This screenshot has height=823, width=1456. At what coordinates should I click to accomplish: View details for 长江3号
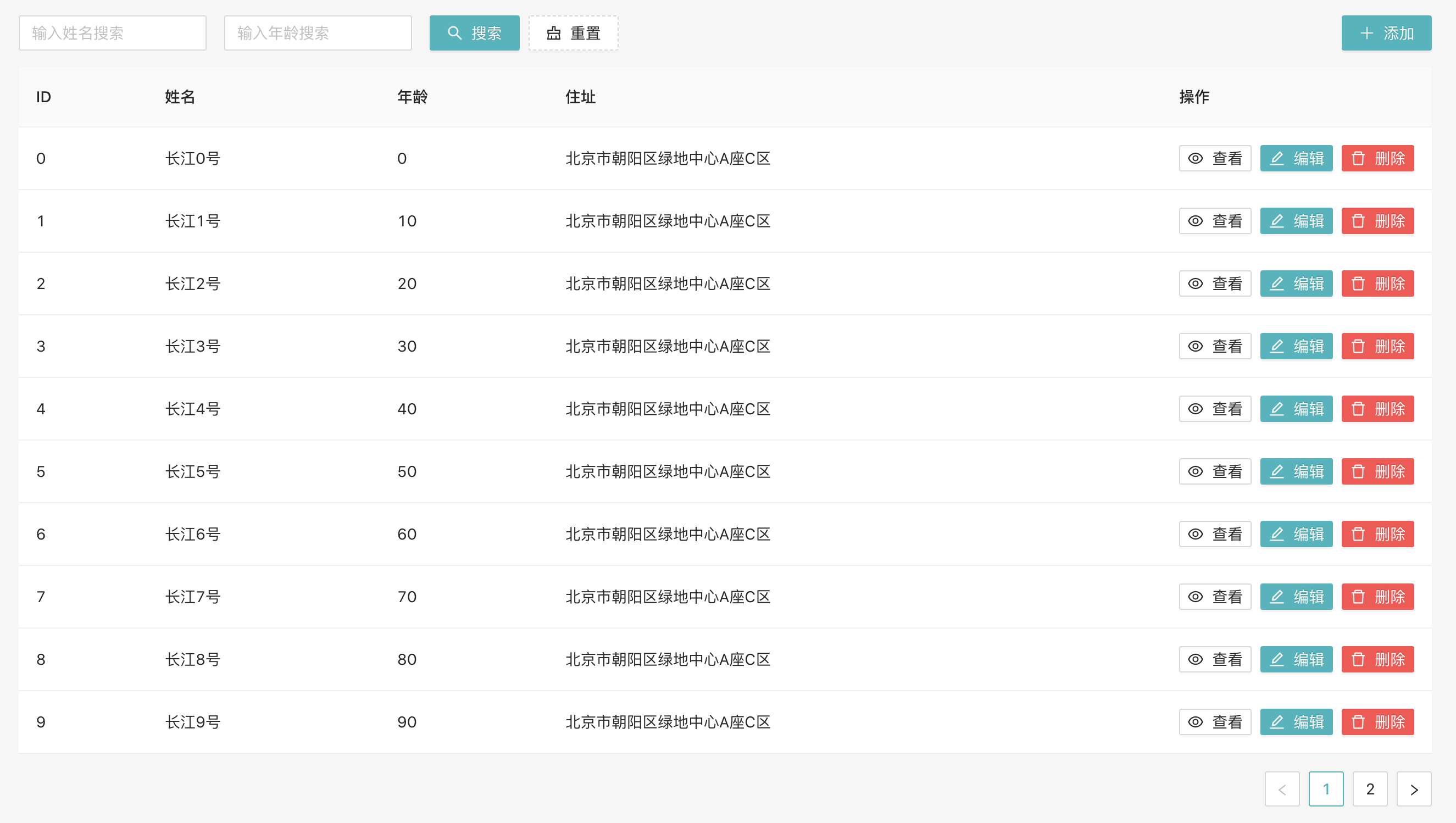click(x=1214, y=347)
